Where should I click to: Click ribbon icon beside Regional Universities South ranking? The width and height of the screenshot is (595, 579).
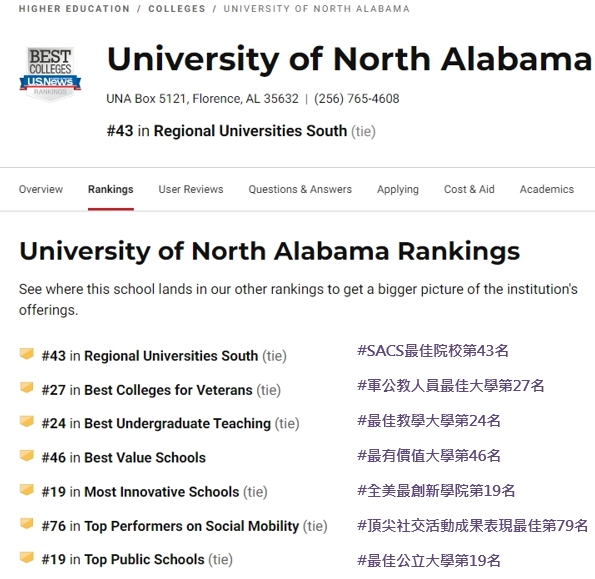tap(27, 353)
